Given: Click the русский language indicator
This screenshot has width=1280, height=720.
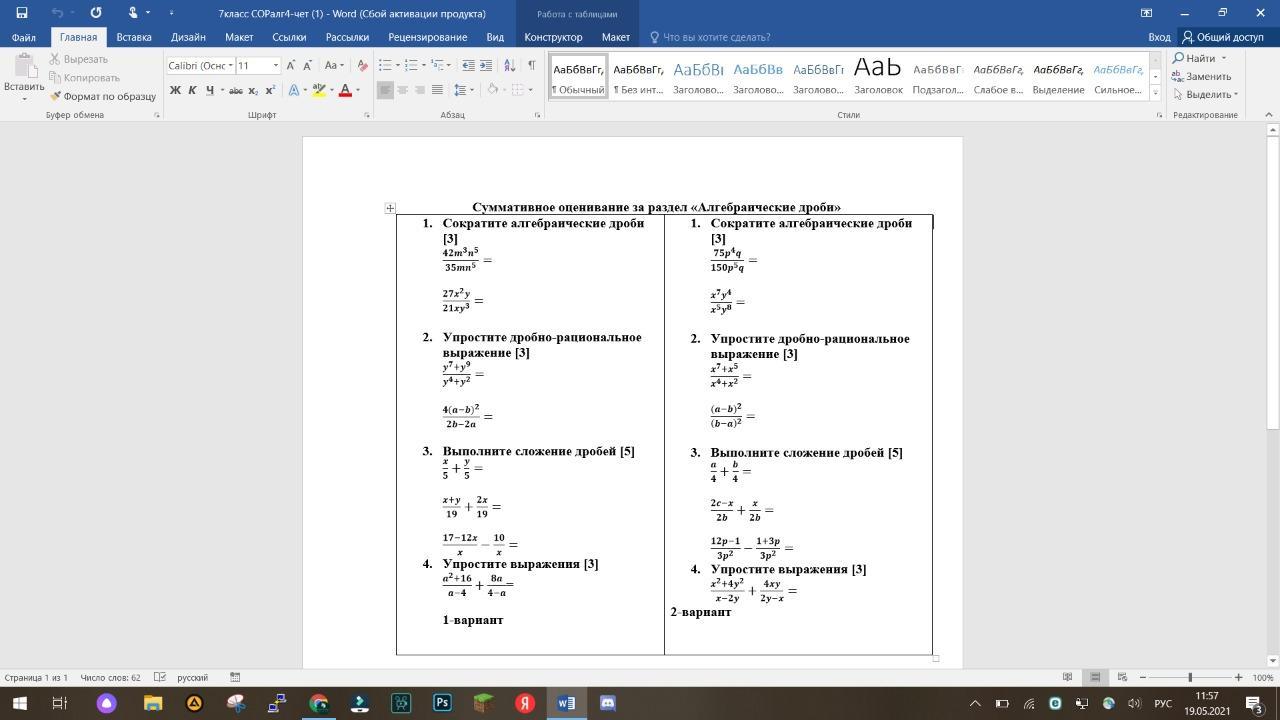Looking at the screenshot, I should click(192, 678).
